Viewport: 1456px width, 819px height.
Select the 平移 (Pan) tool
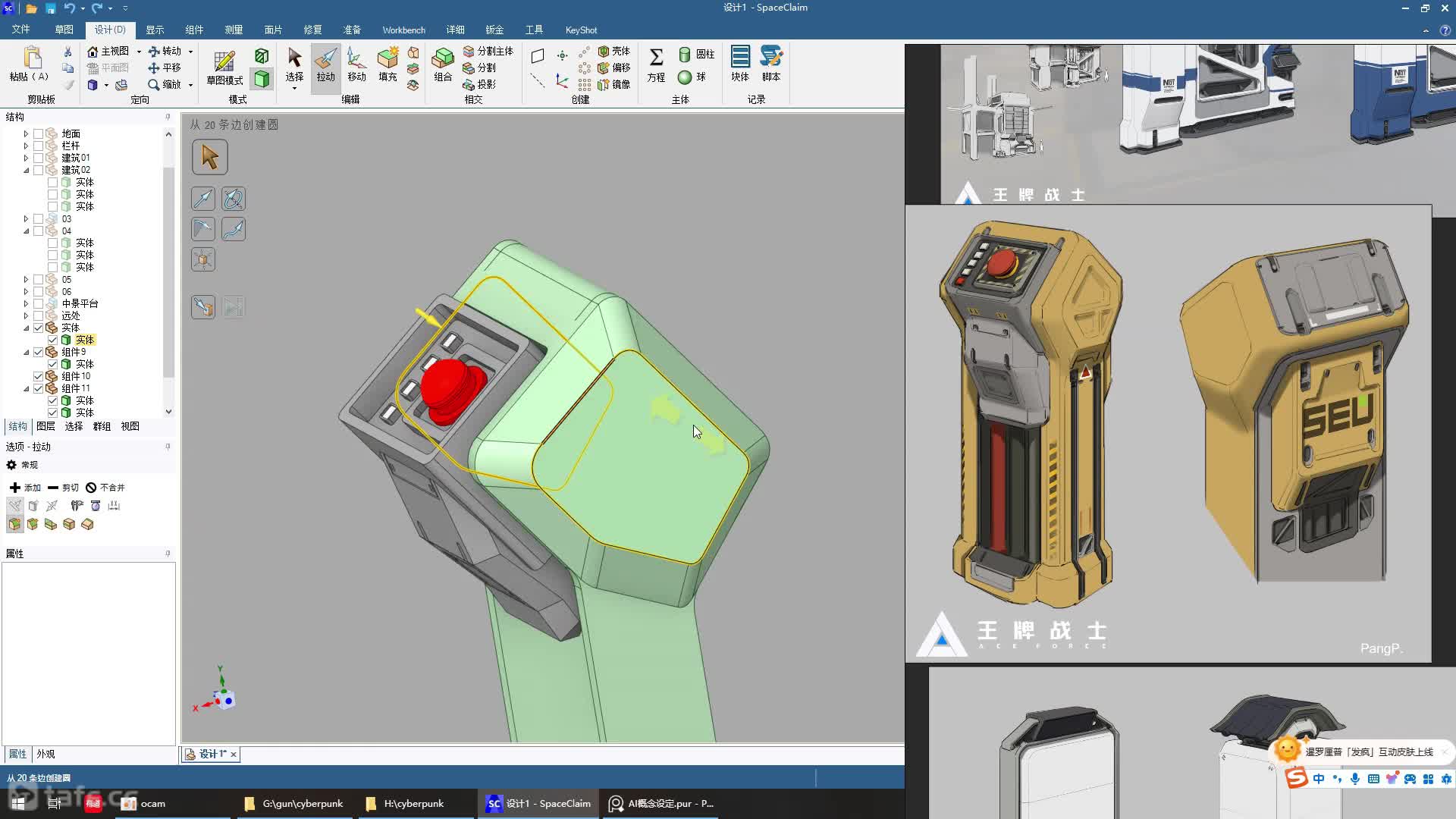165,67
